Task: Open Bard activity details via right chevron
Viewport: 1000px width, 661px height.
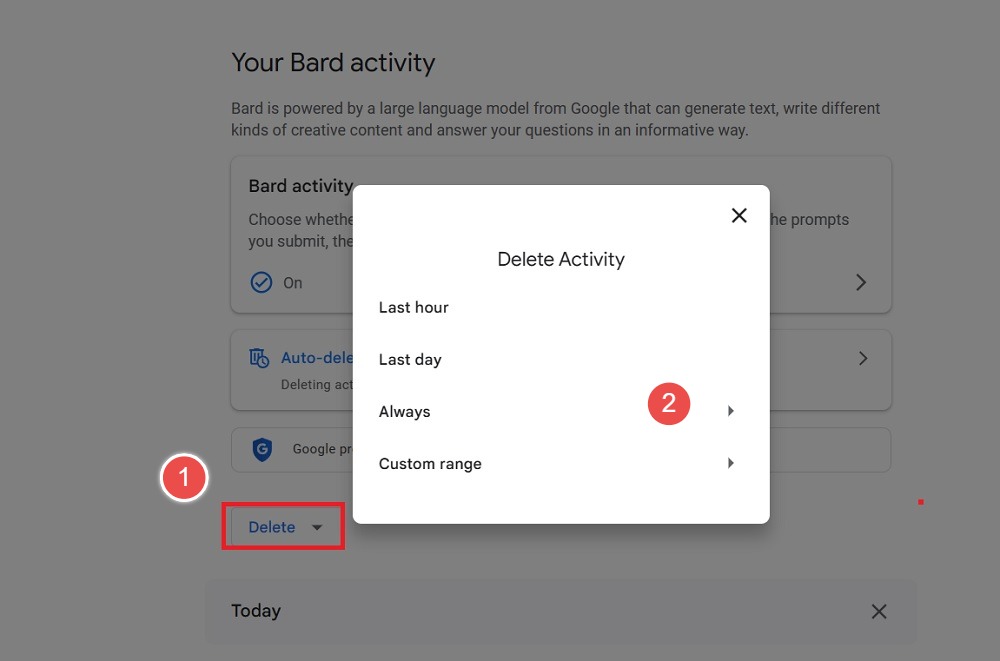Action: click(861, 282)
